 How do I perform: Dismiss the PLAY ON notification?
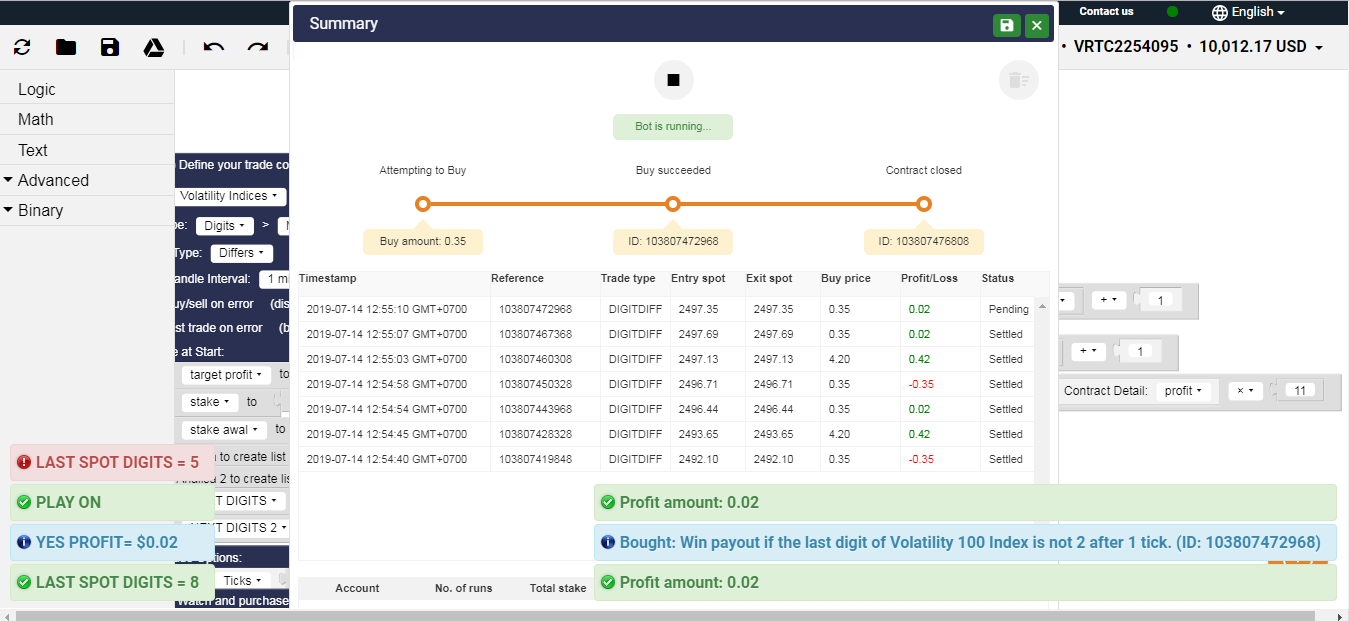pyautogui.click(x=112, y=502)
